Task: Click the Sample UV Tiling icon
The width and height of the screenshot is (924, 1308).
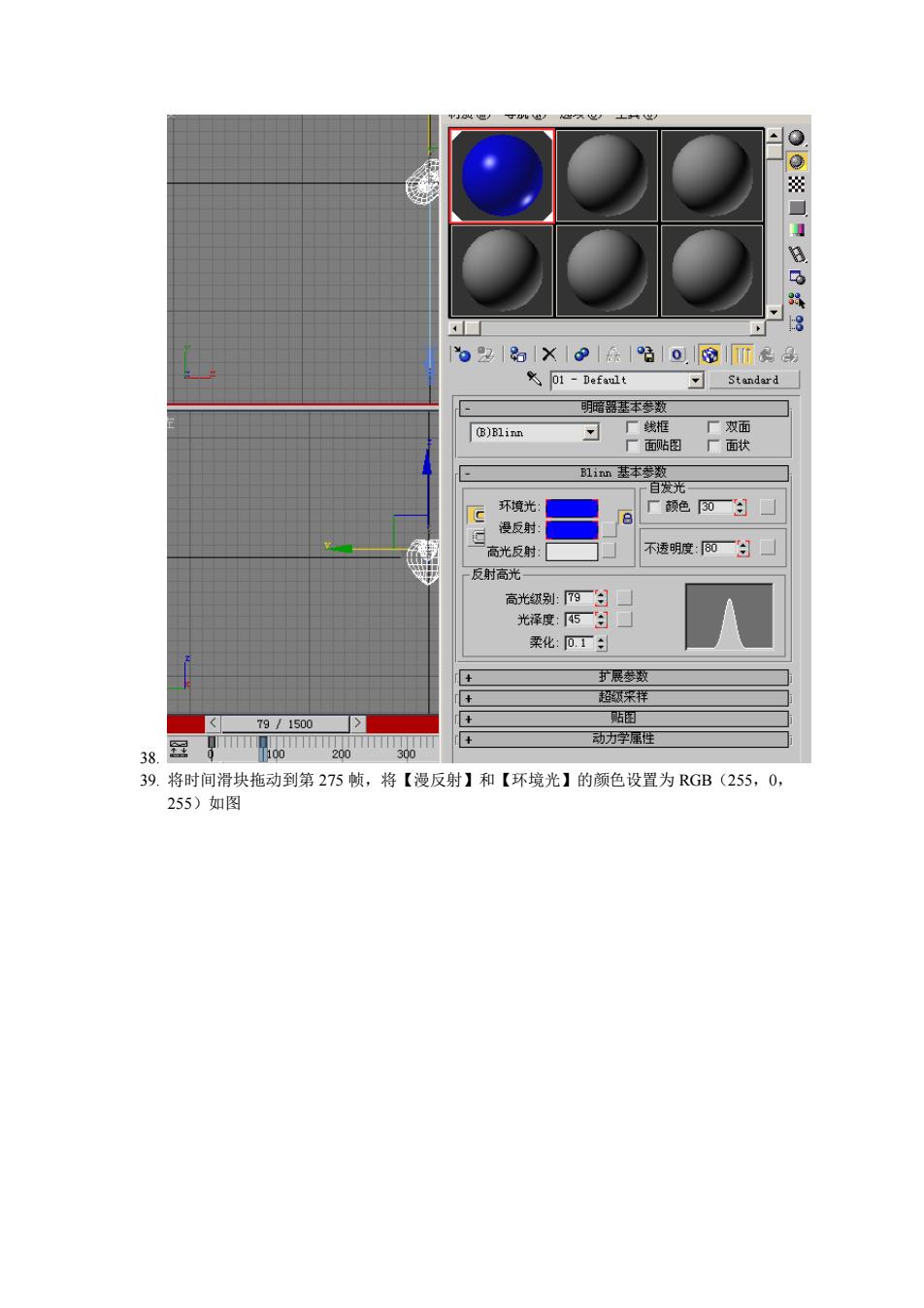Action: coord(797,208)
